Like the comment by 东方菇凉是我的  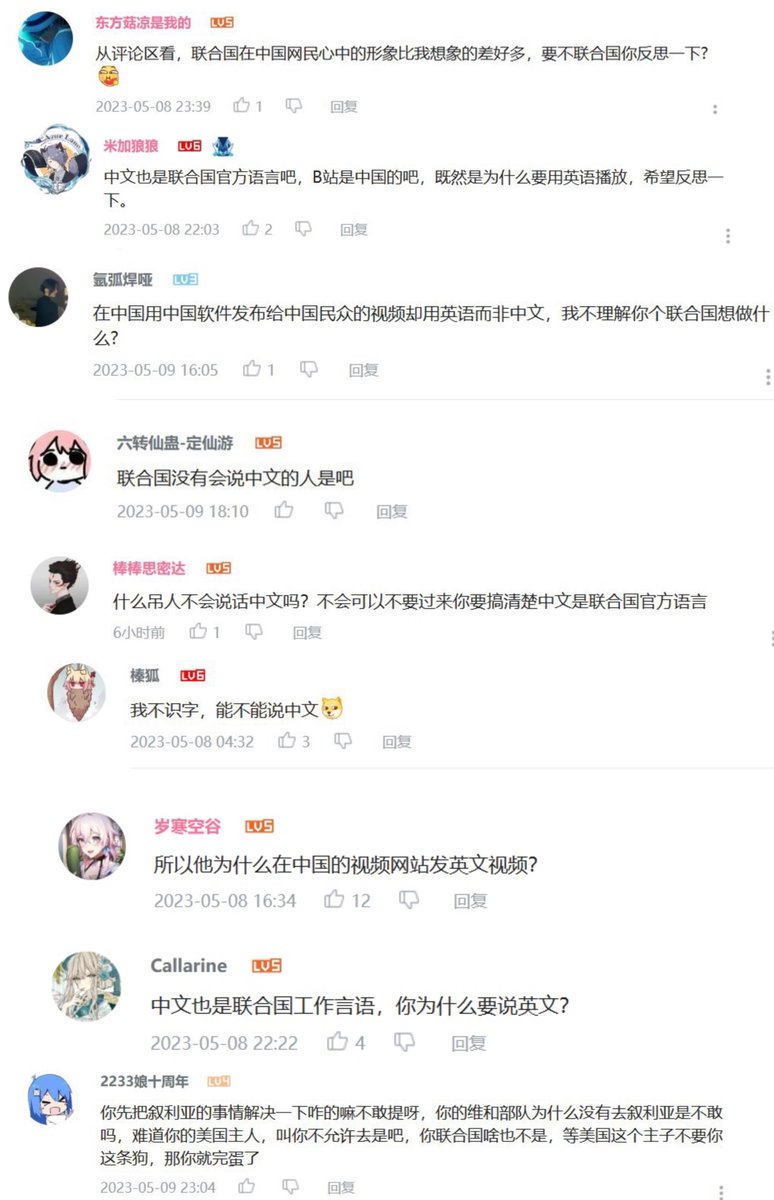click(241, 106)
